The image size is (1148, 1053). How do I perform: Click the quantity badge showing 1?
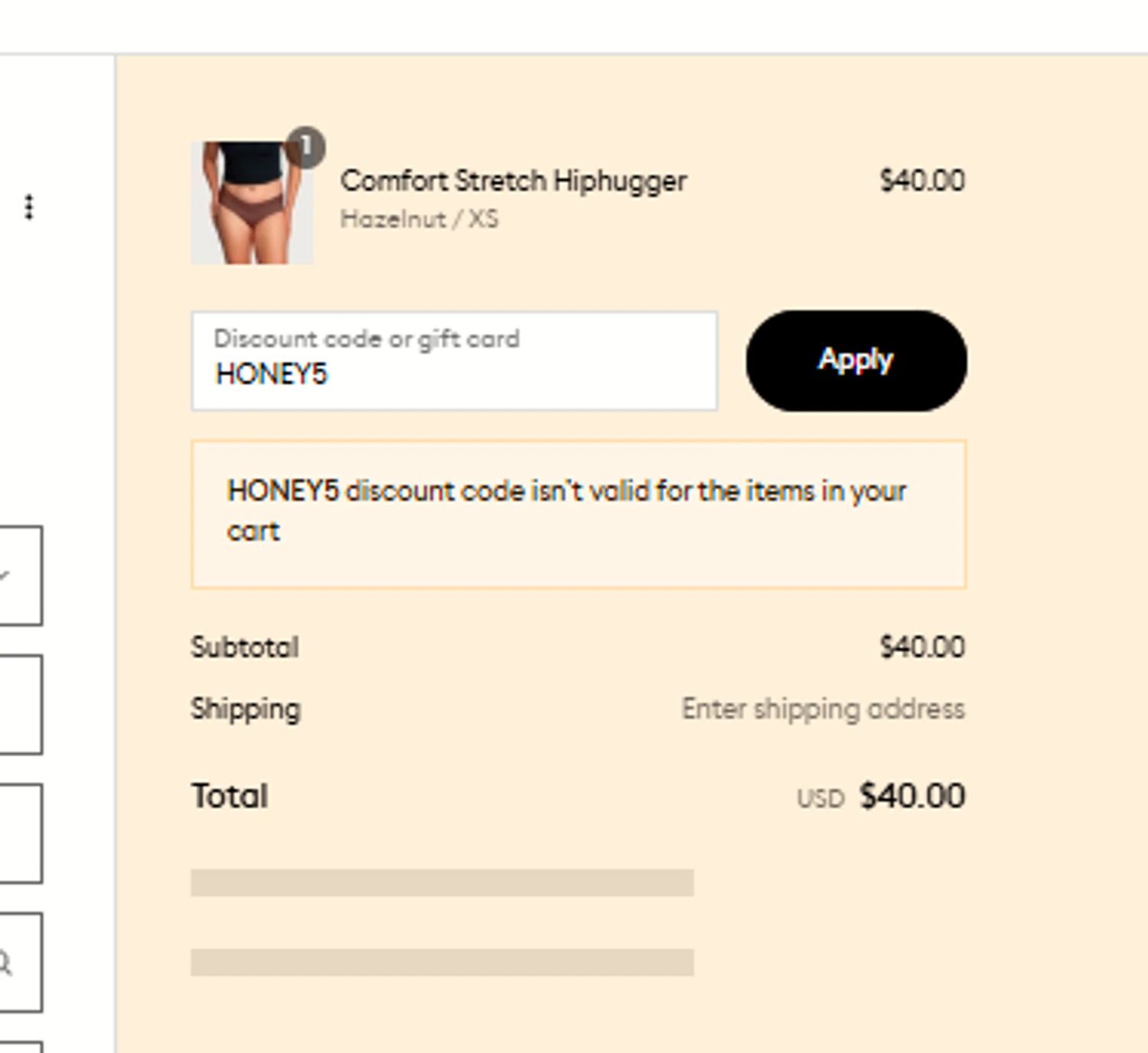[305, 147]
